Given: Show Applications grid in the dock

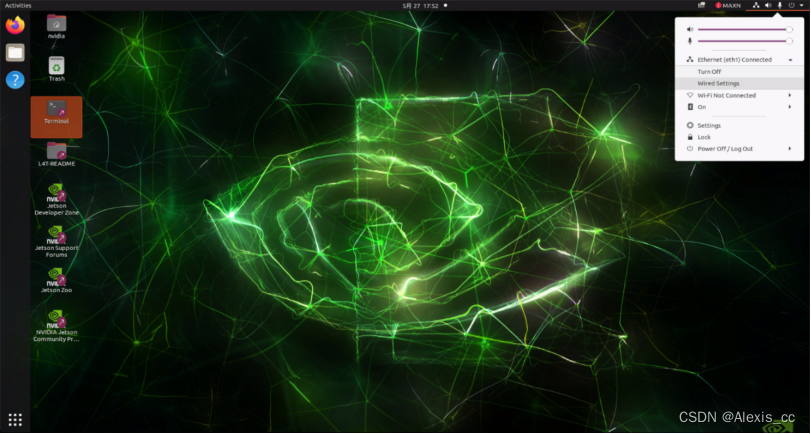Looking at the screenshot, I should tap(15, 420).
